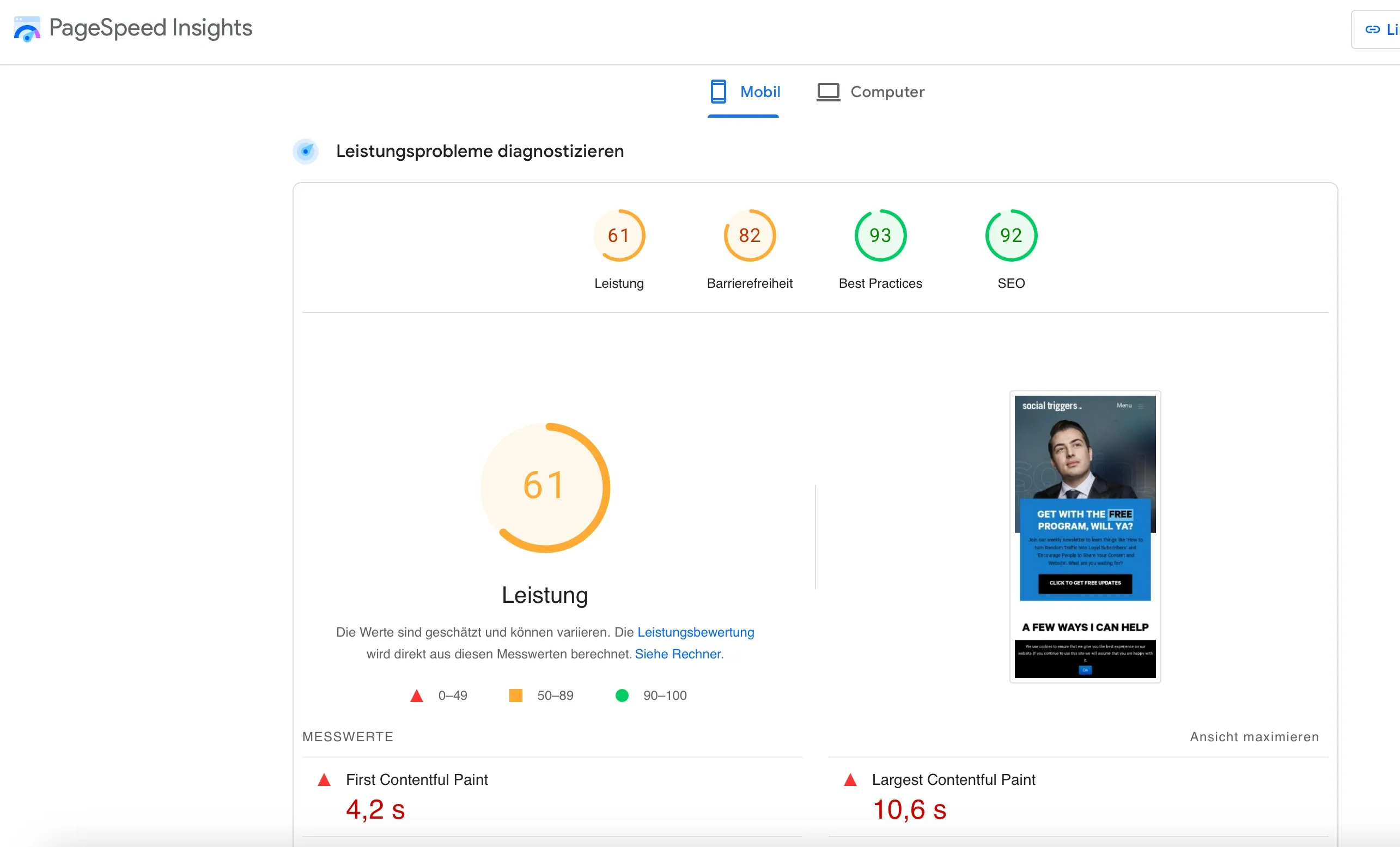
Task: Click the PageSpeed Insights logo icon
Action: [x=27, y=28]
